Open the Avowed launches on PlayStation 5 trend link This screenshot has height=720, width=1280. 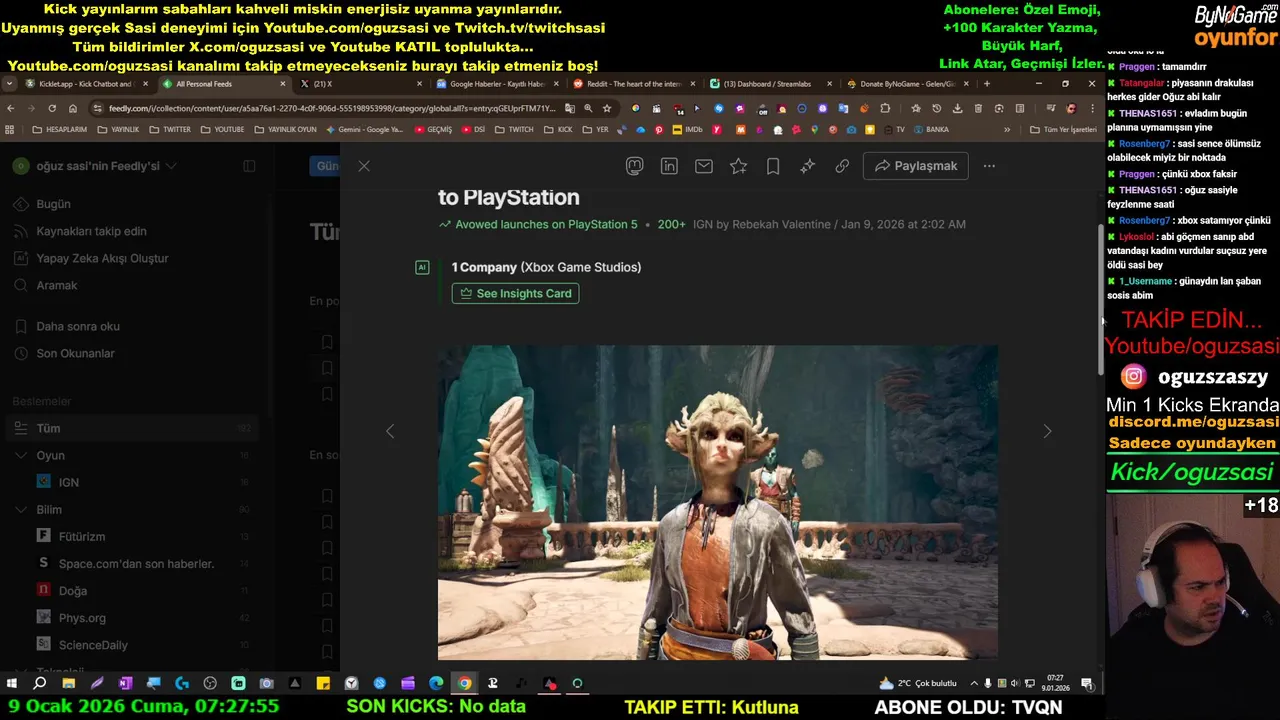[x=546, y=224]
